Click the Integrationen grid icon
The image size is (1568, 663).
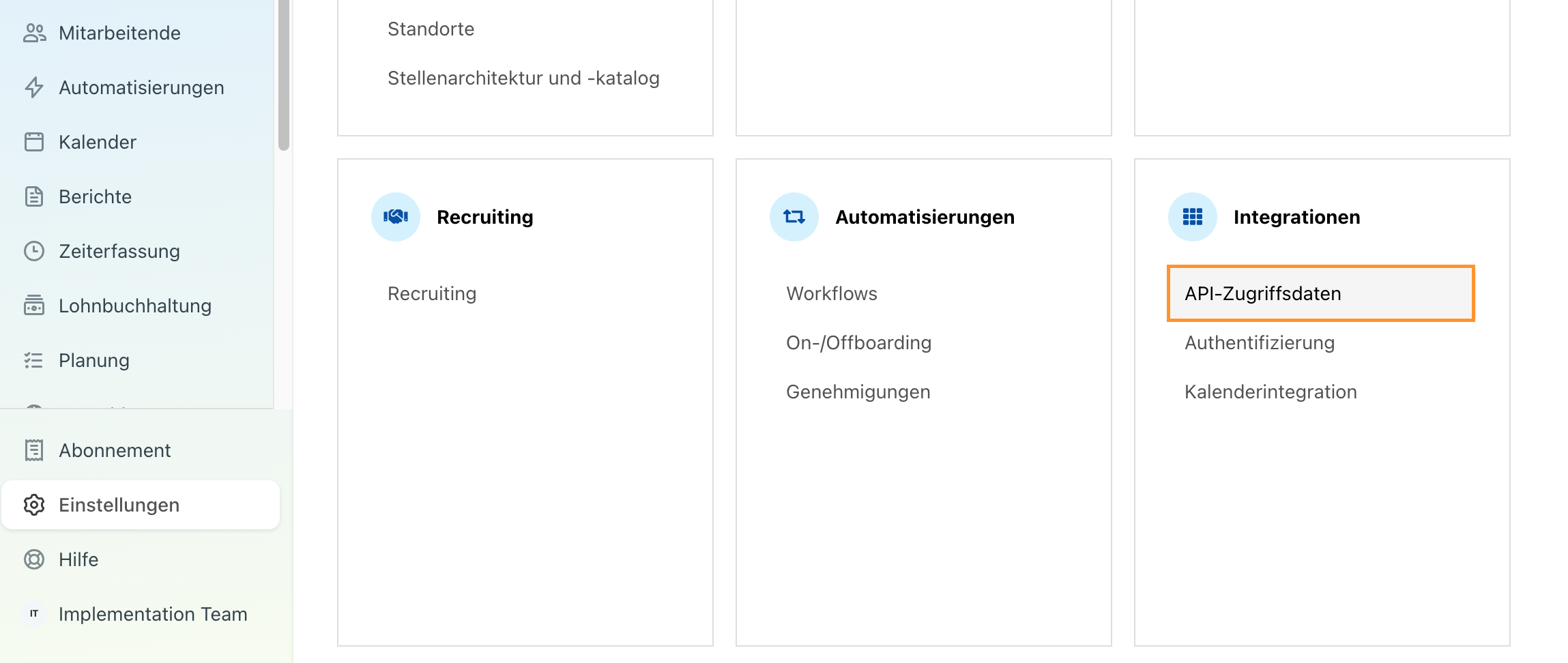pyautogui.click(x=1193, y=217)
